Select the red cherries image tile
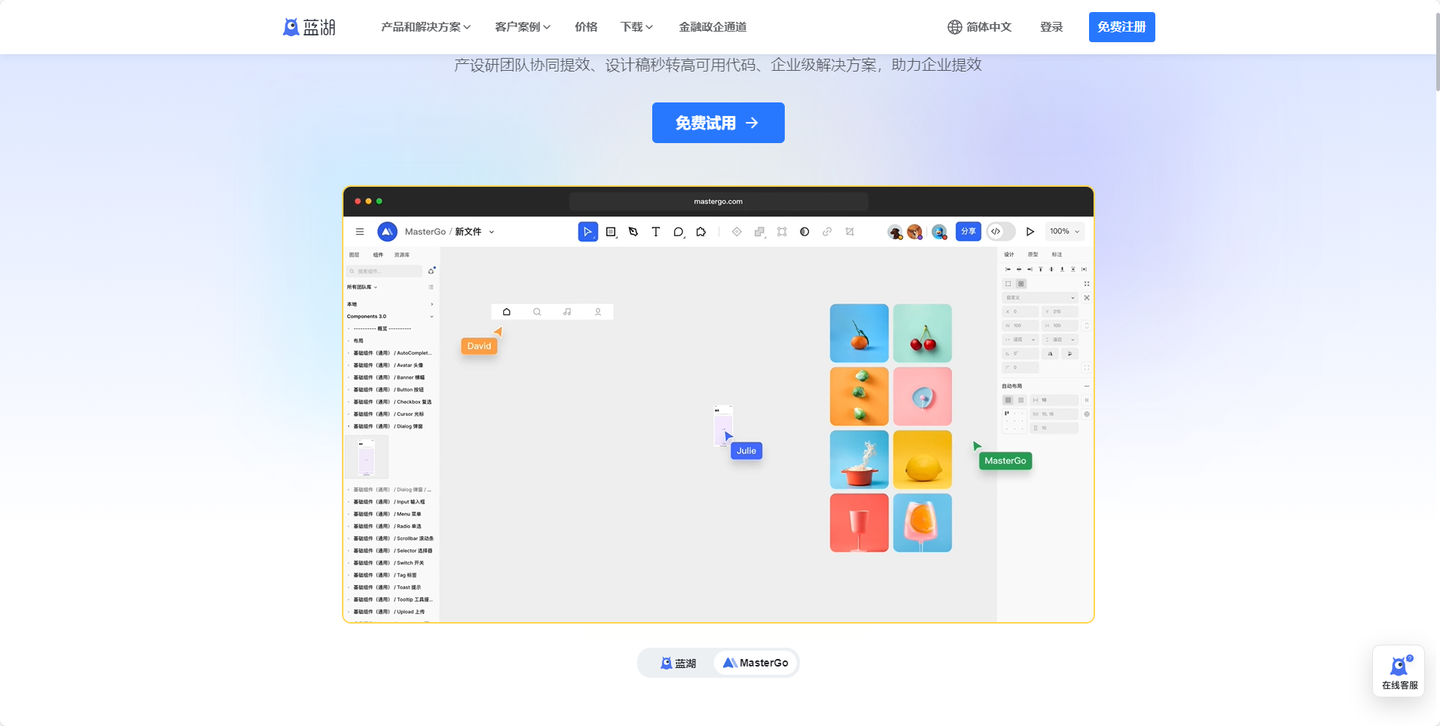Screen dimensions: 1440x726 click(922, 333)
